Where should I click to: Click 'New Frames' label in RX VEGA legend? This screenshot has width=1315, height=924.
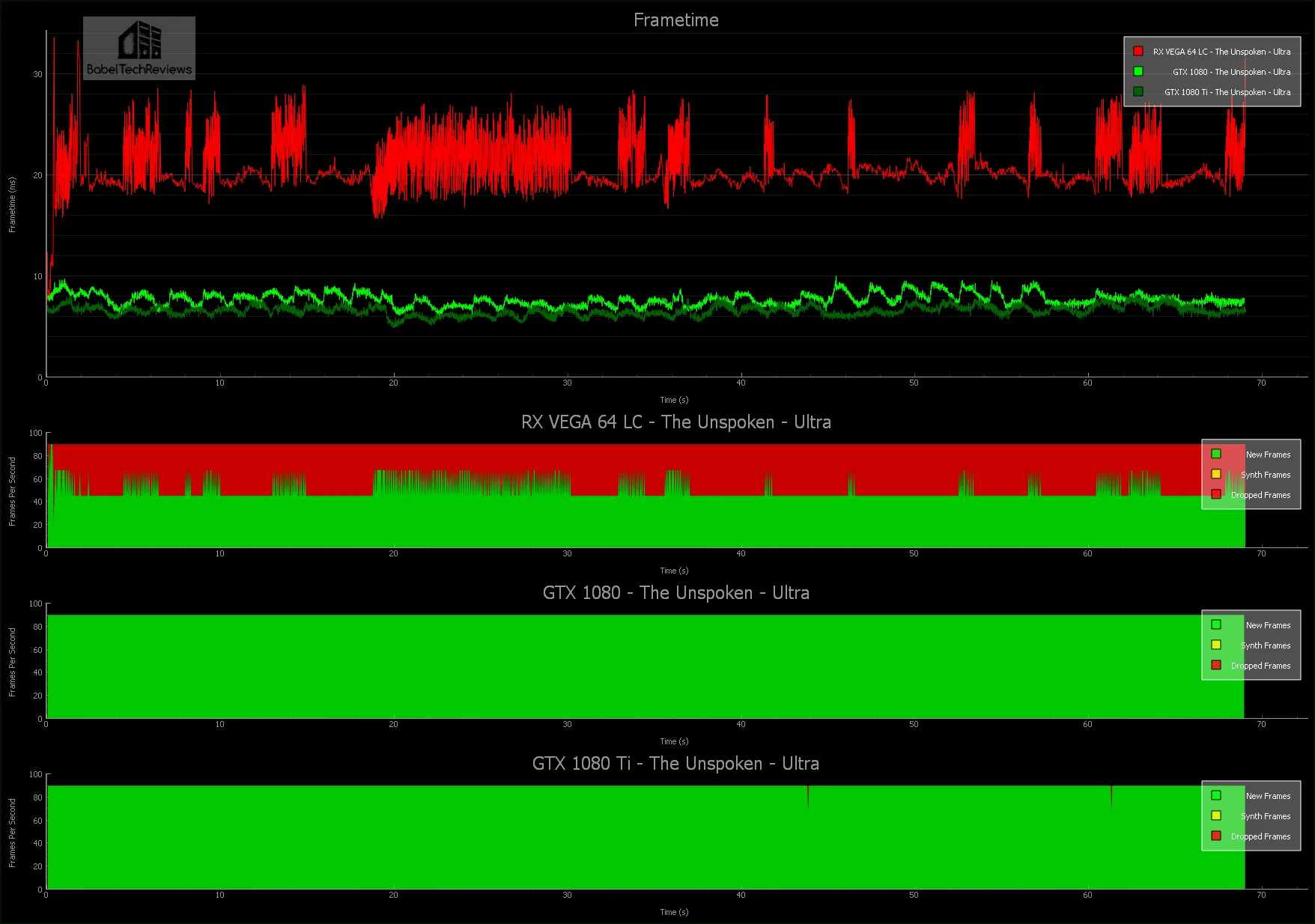tap(1268, 455)
